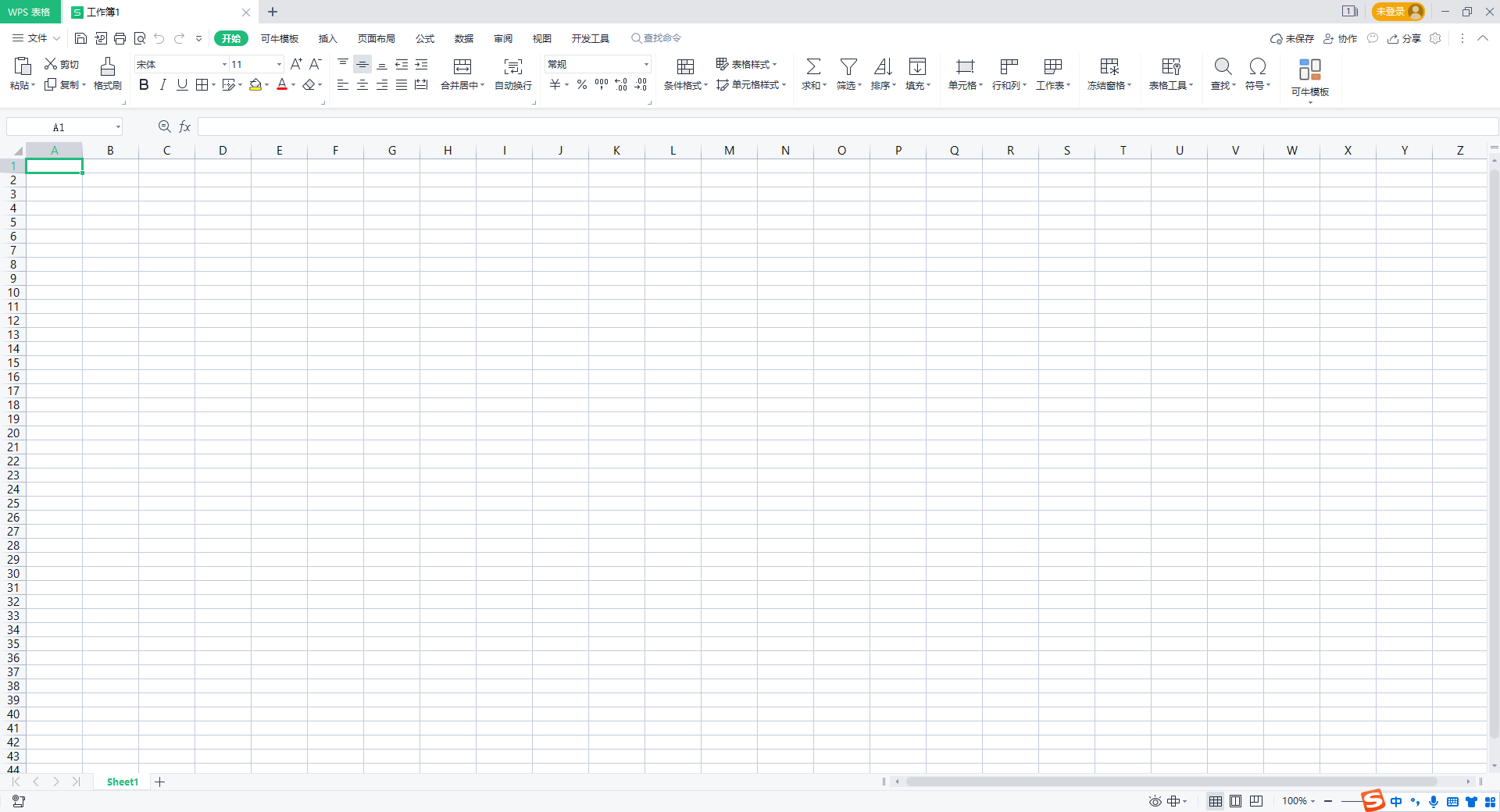
Task: Increase font size with the A+ icon
Action: (x=296, y=64)
